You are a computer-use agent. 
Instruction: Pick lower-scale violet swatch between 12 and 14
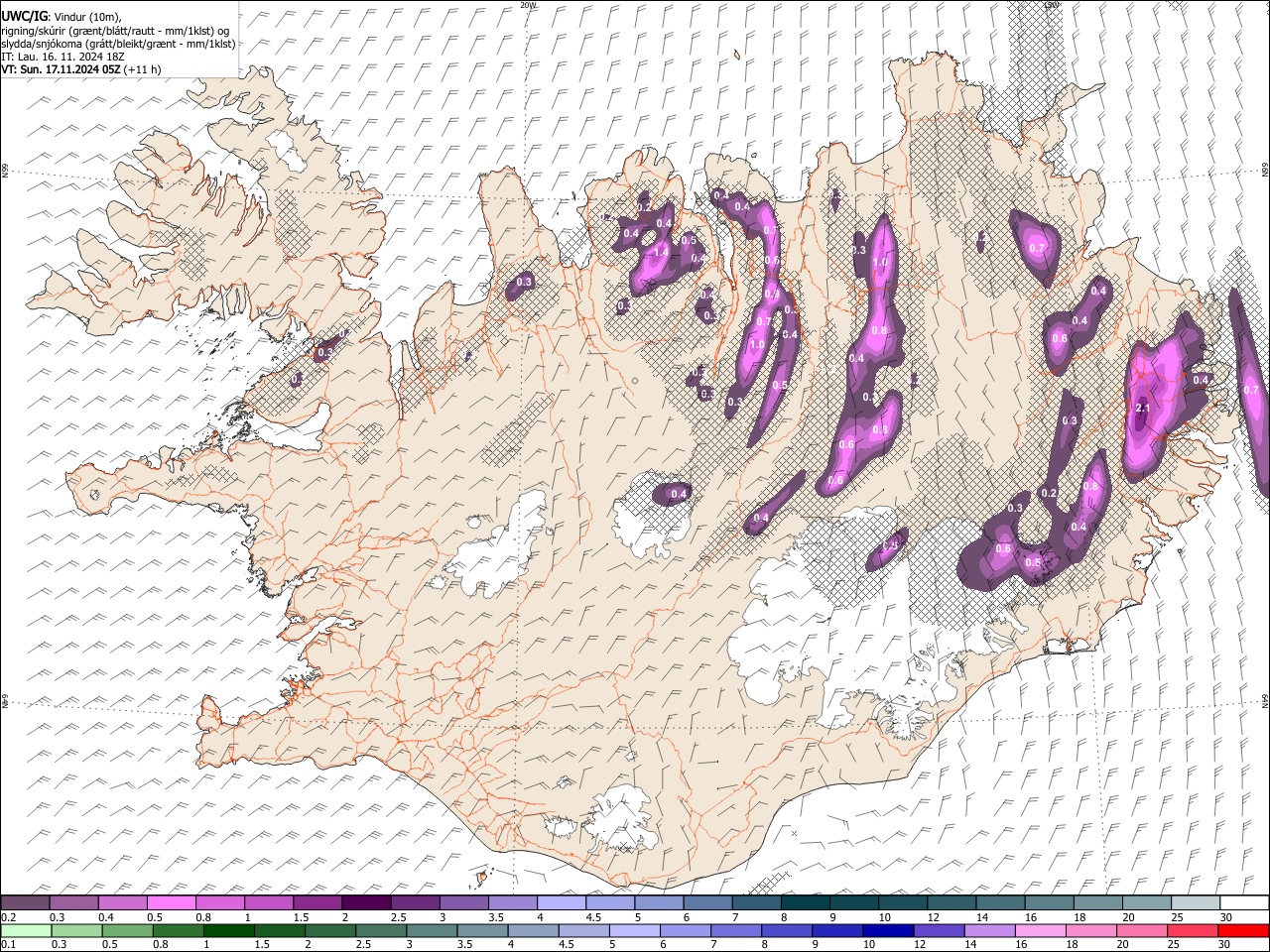click(x=939, y=931)
